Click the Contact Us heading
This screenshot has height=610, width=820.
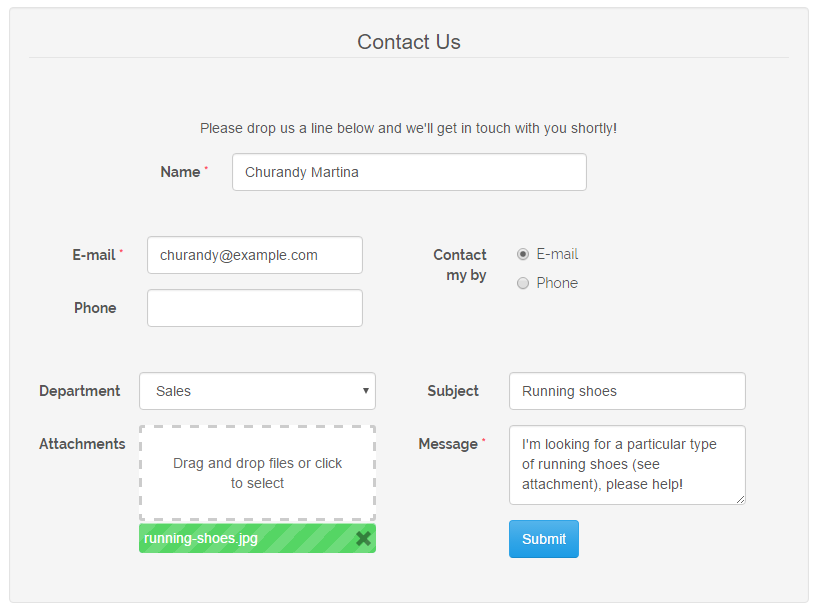(408, 42)
